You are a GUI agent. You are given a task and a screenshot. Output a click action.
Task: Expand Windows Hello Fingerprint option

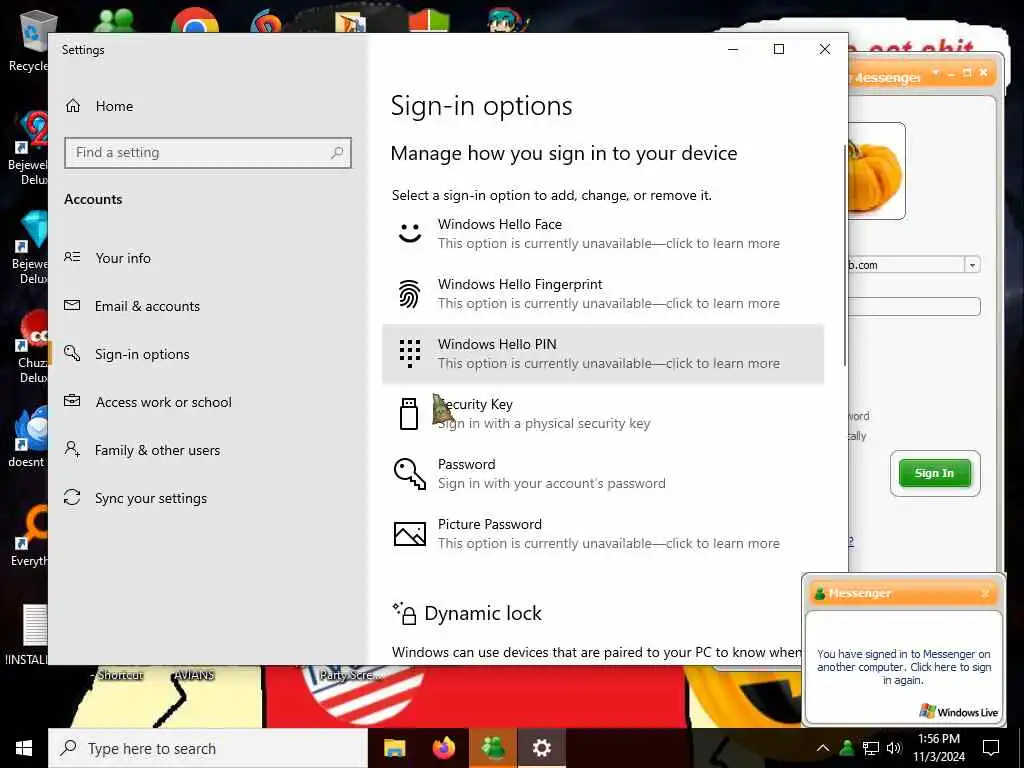coord(603,294)
